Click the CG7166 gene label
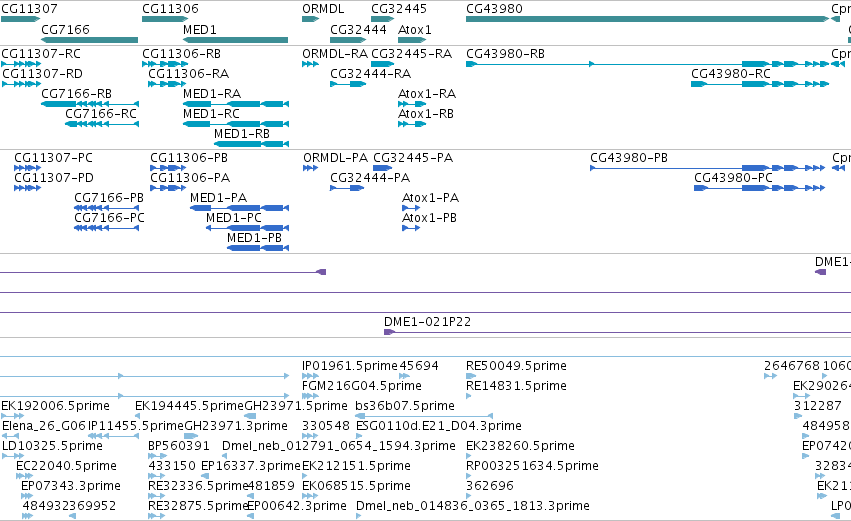Screen dimensions: 851x521 (x=65, y=29)
